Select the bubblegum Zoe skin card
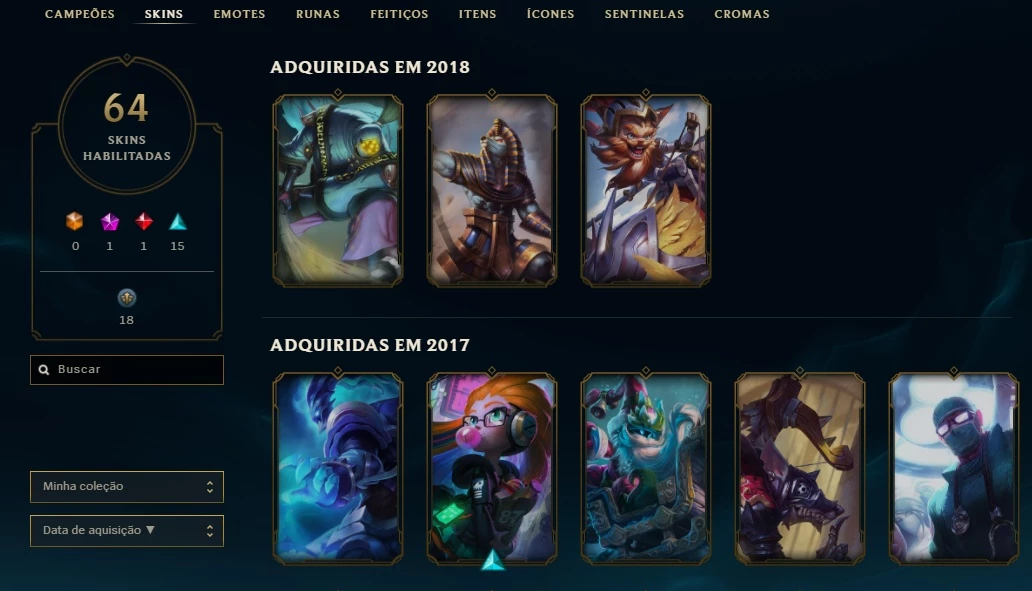 (x=492, y=468)
